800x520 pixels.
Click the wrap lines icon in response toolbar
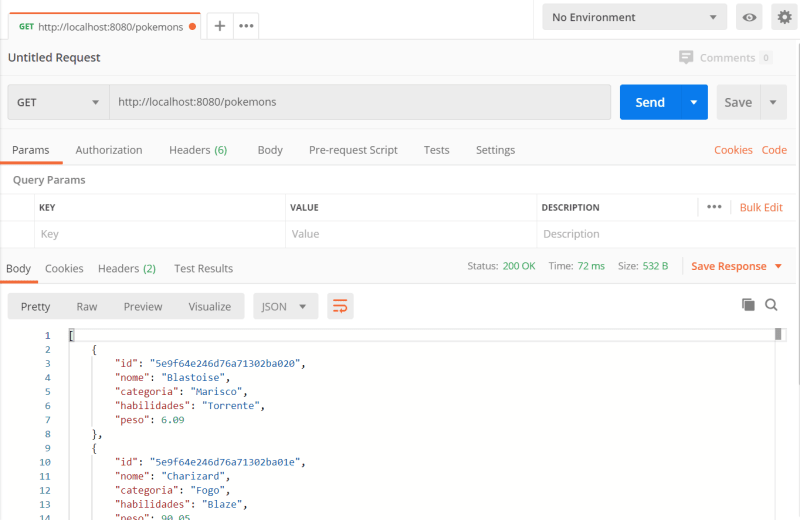click(x=340, y=306)
